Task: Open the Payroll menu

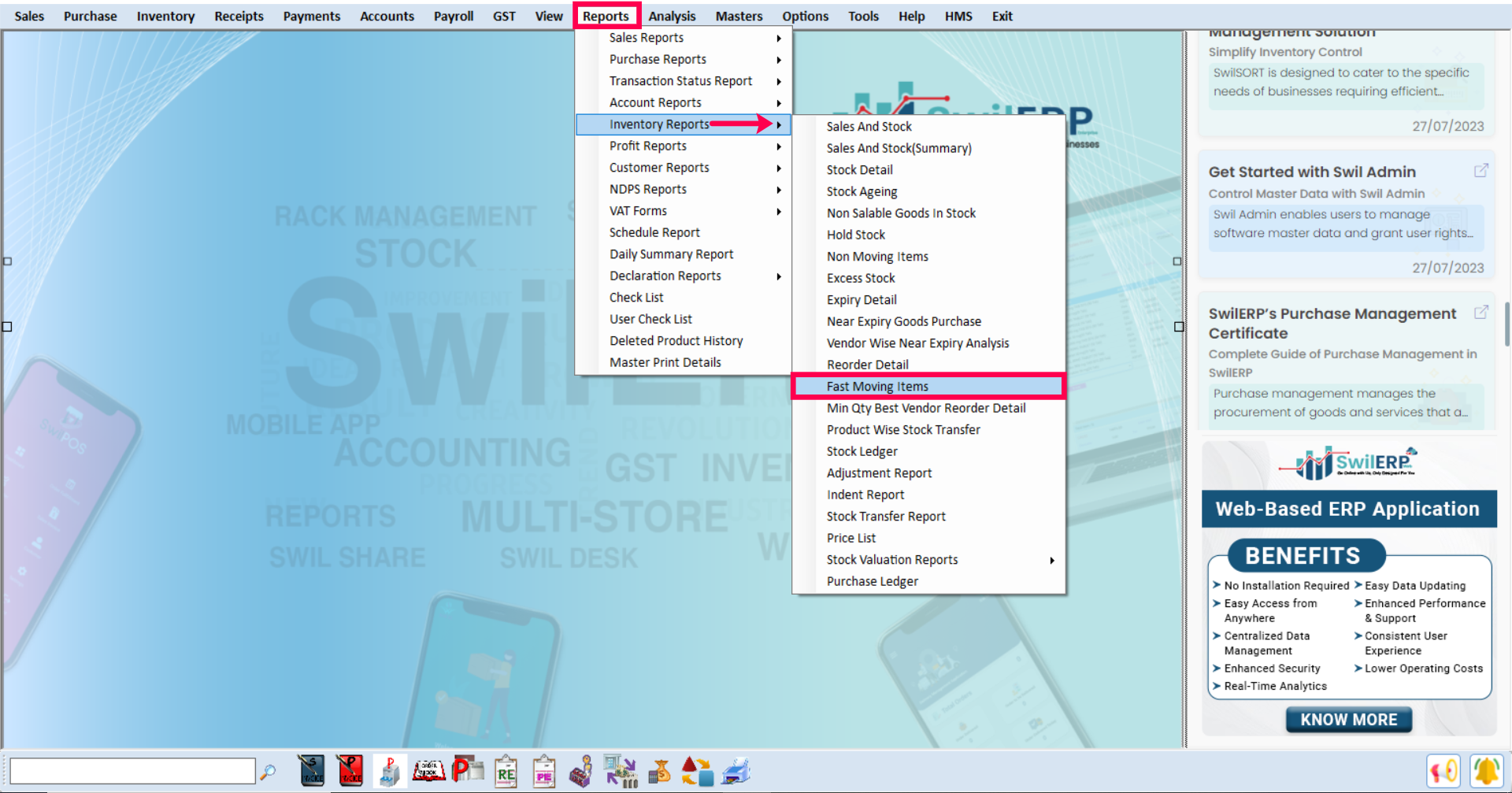Action: coord(454,16)
